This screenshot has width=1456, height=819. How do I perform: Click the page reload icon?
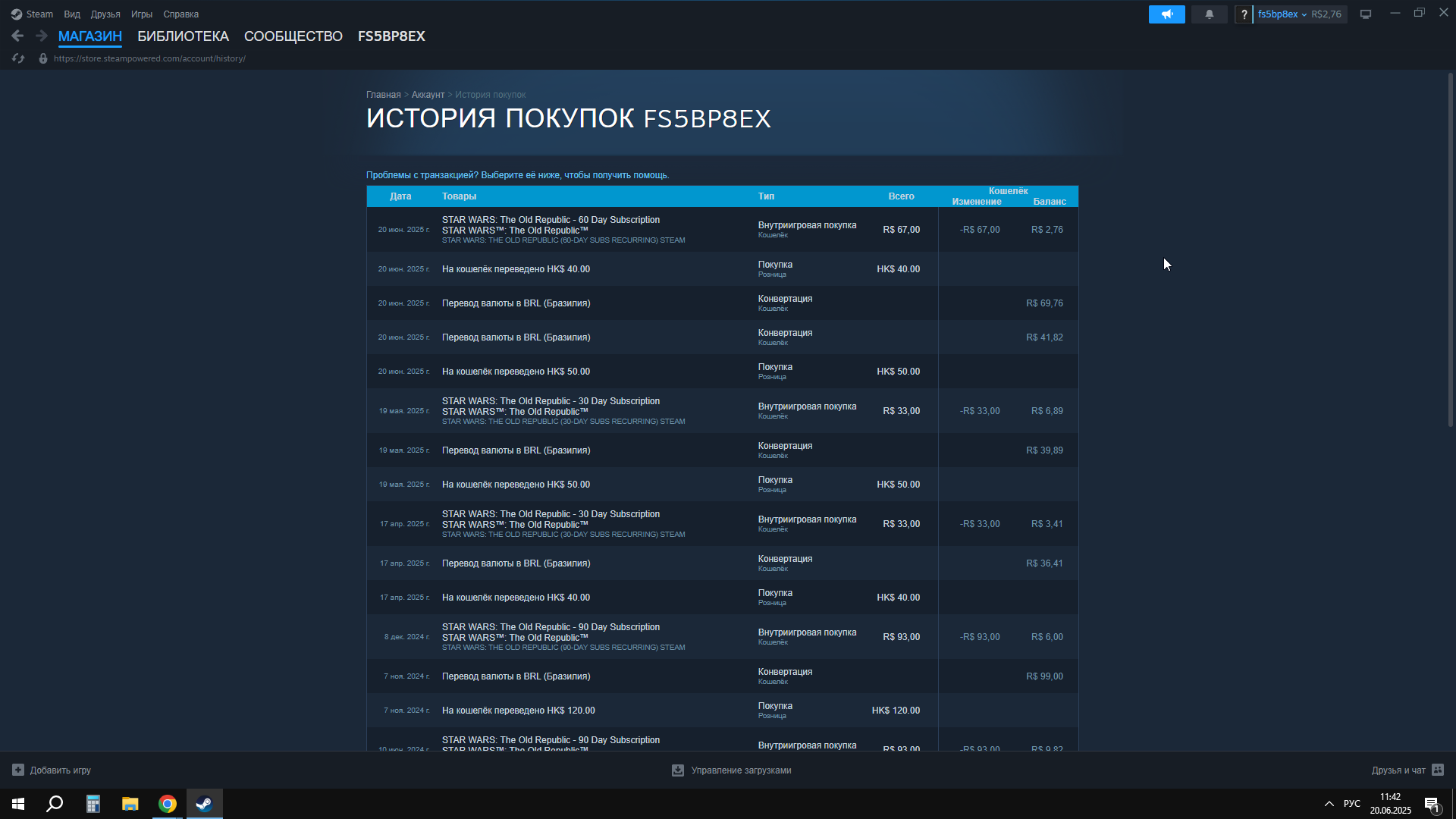click(18, 58)
